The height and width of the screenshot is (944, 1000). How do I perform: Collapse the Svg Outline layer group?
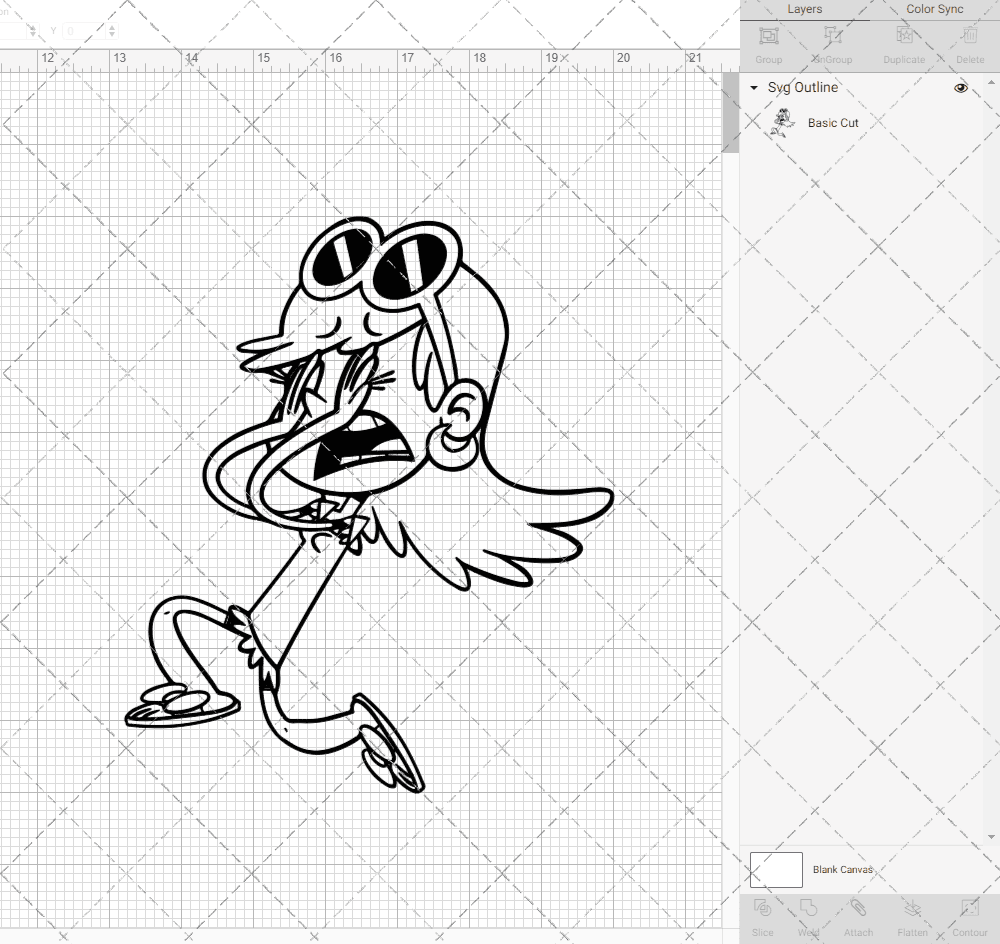pyautogui.click(x=754, y=88)
